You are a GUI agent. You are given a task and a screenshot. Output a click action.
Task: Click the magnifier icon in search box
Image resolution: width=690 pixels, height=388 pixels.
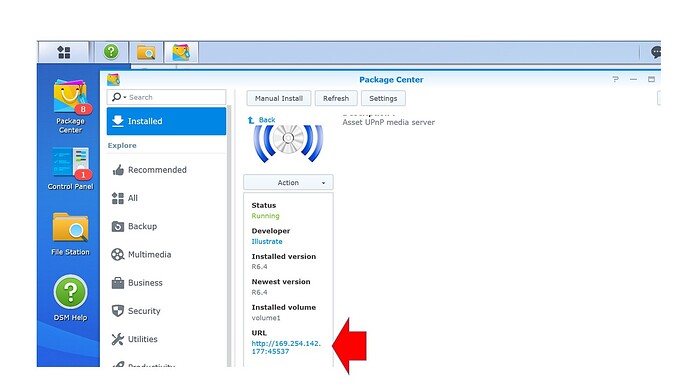[117, 97]
